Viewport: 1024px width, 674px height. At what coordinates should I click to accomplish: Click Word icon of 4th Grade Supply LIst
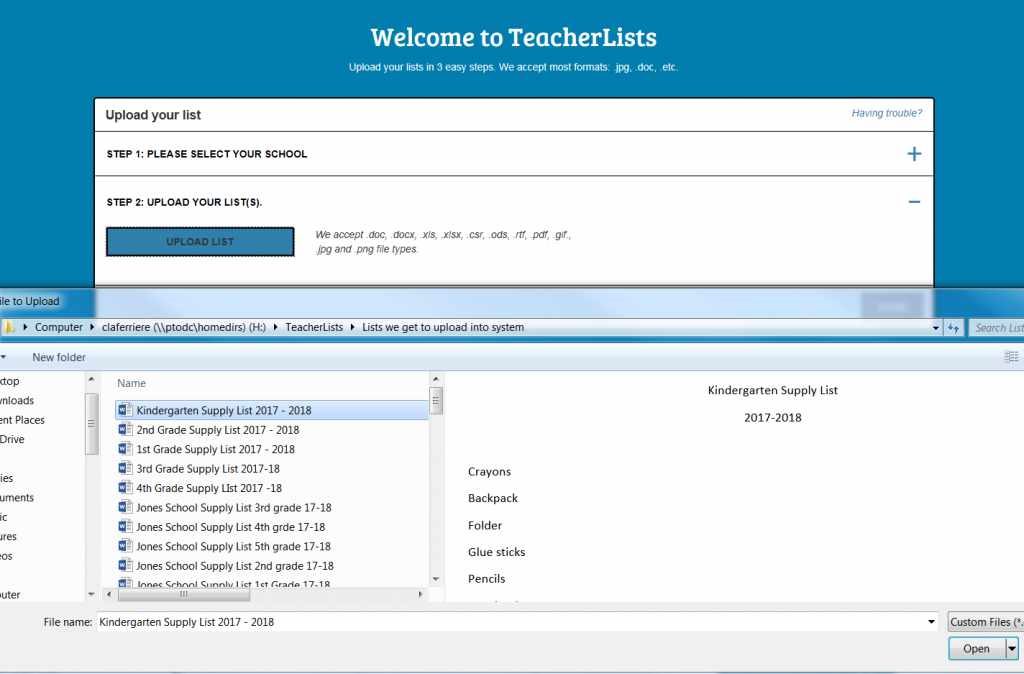[x=125, y=488]
